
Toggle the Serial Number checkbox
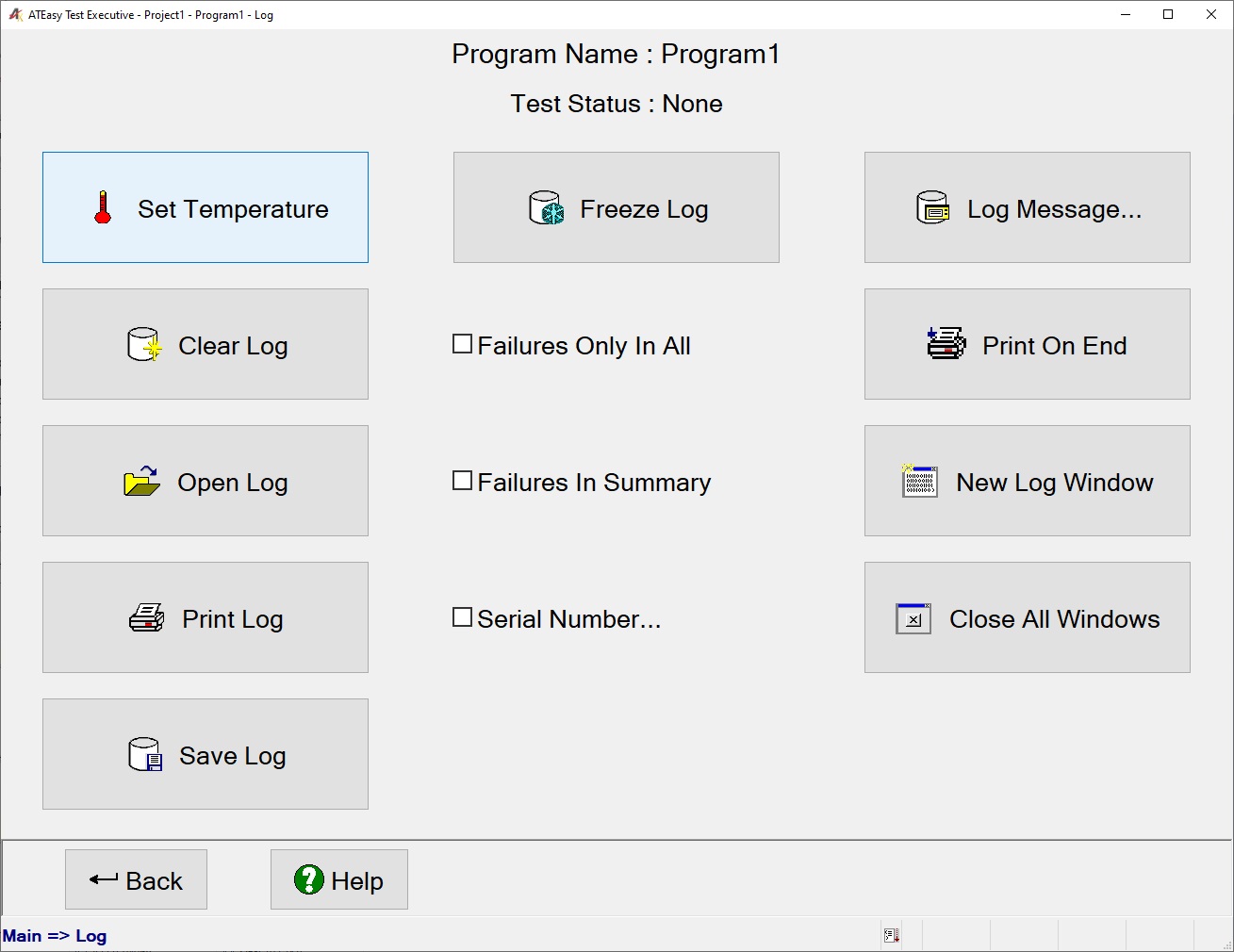pyautogui.click(x=462, y=616)
